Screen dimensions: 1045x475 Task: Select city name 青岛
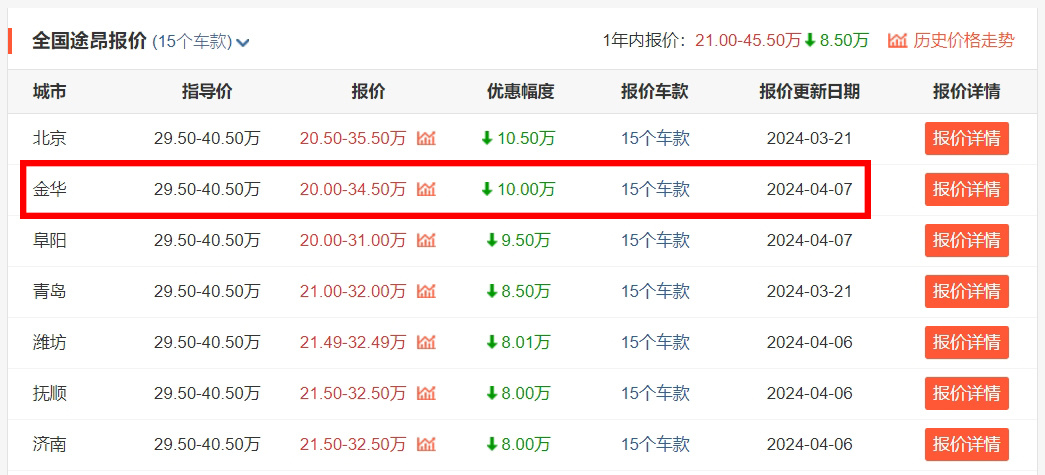50,291
